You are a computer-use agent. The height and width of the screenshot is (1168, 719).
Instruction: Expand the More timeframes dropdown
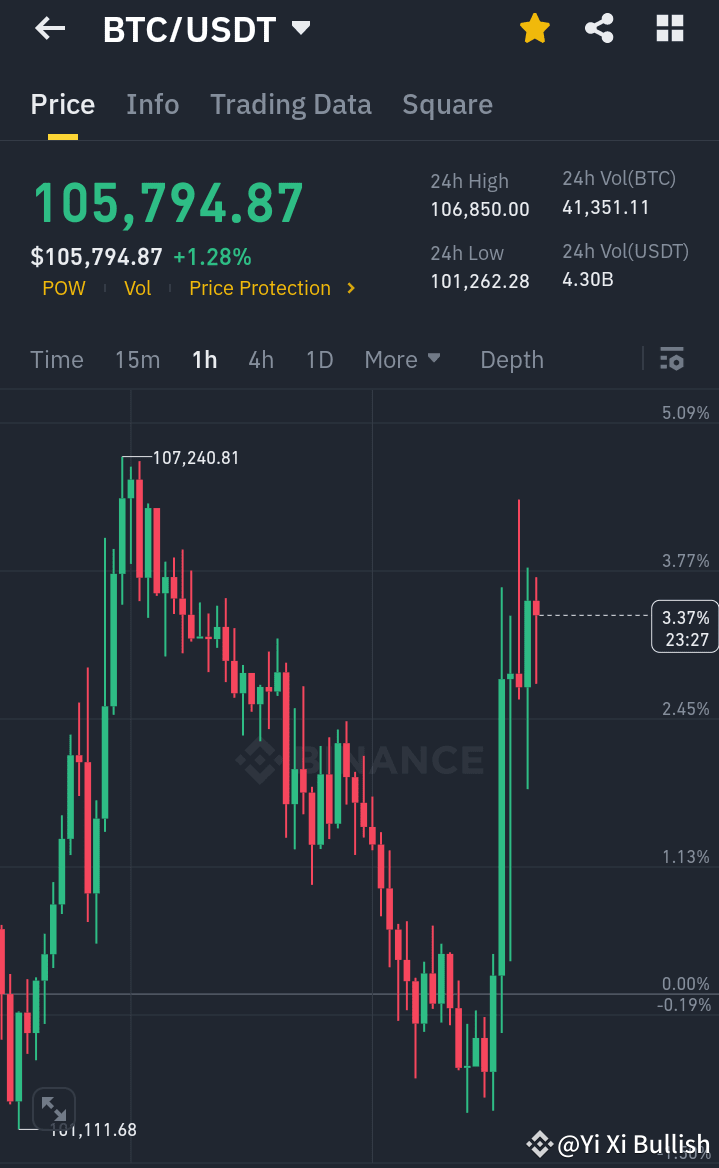tap(403, 359)
